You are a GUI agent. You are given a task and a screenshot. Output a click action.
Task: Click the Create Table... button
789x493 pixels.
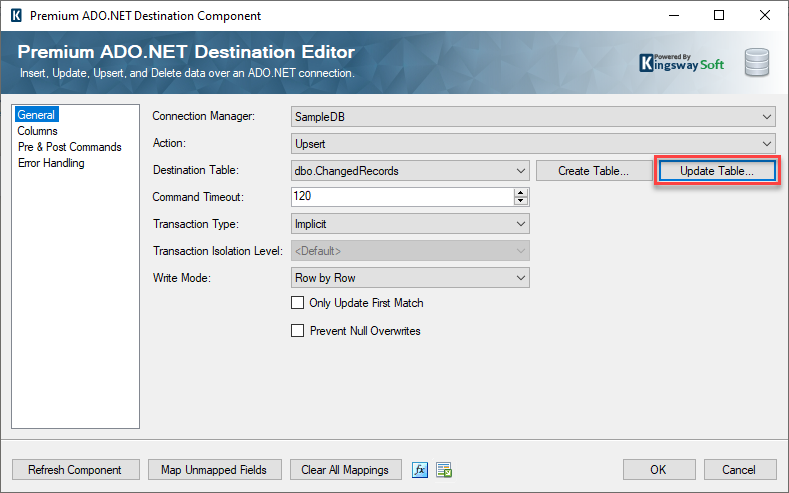click(593, 171)
